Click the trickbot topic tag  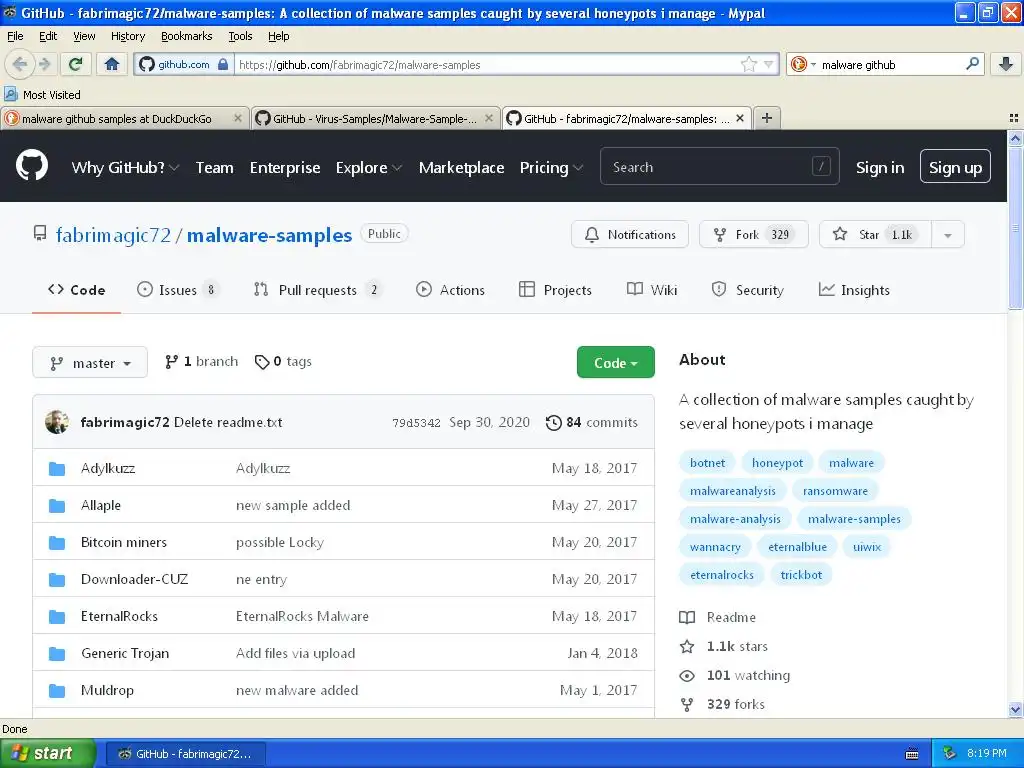pyautogui.click(x=801, y=575)
